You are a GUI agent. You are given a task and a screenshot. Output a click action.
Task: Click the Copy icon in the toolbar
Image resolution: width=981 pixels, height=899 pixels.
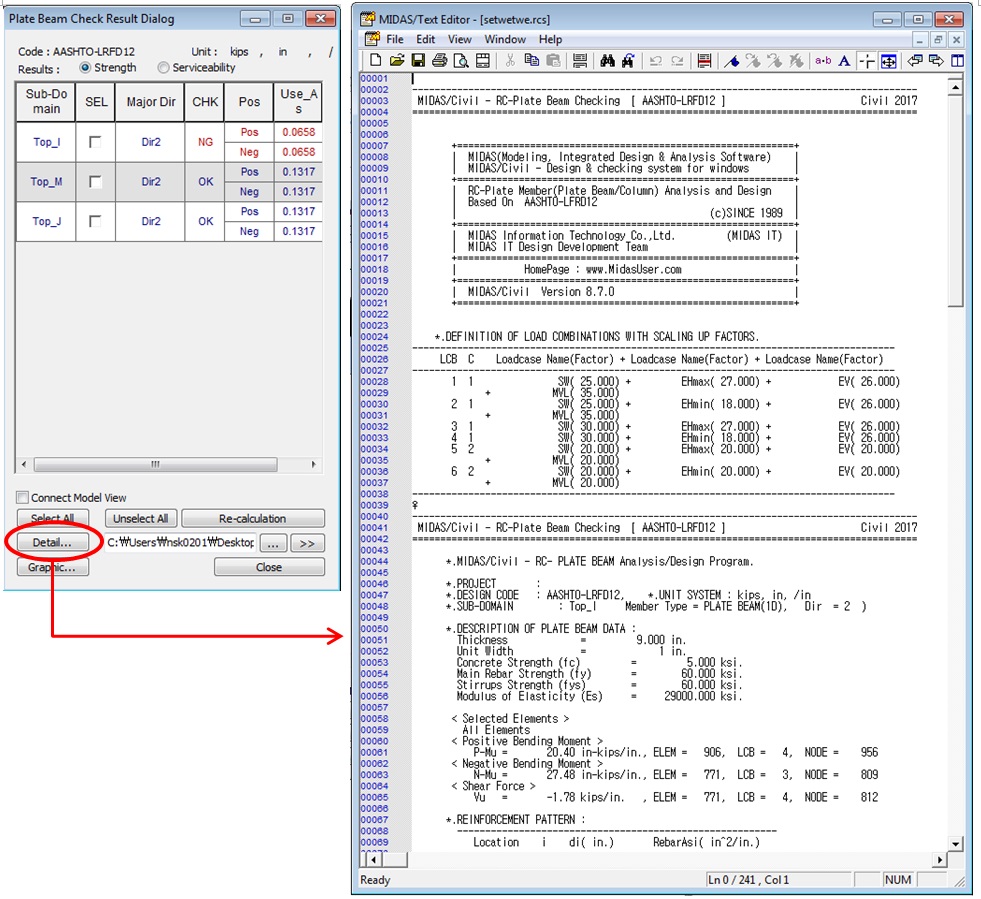532,61
